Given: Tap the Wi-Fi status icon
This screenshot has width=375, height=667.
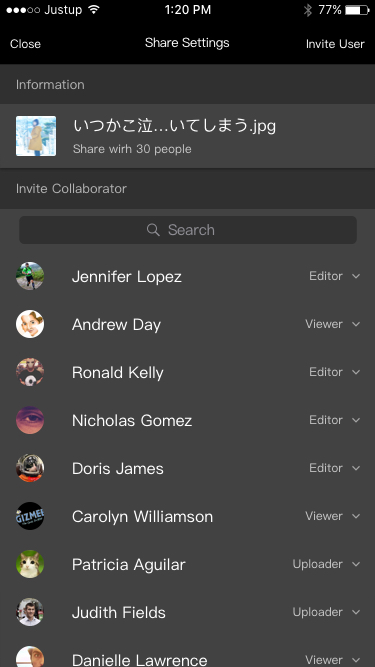Looking at the screenshot, I should pos(94,9).
